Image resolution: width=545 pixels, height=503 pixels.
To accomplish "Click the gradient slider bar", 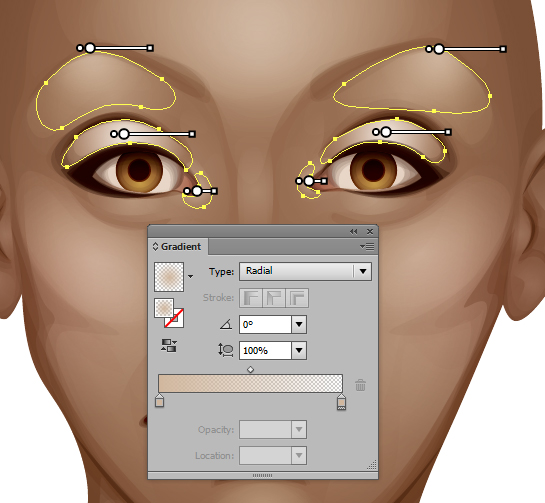I will (x=250, y=383).
